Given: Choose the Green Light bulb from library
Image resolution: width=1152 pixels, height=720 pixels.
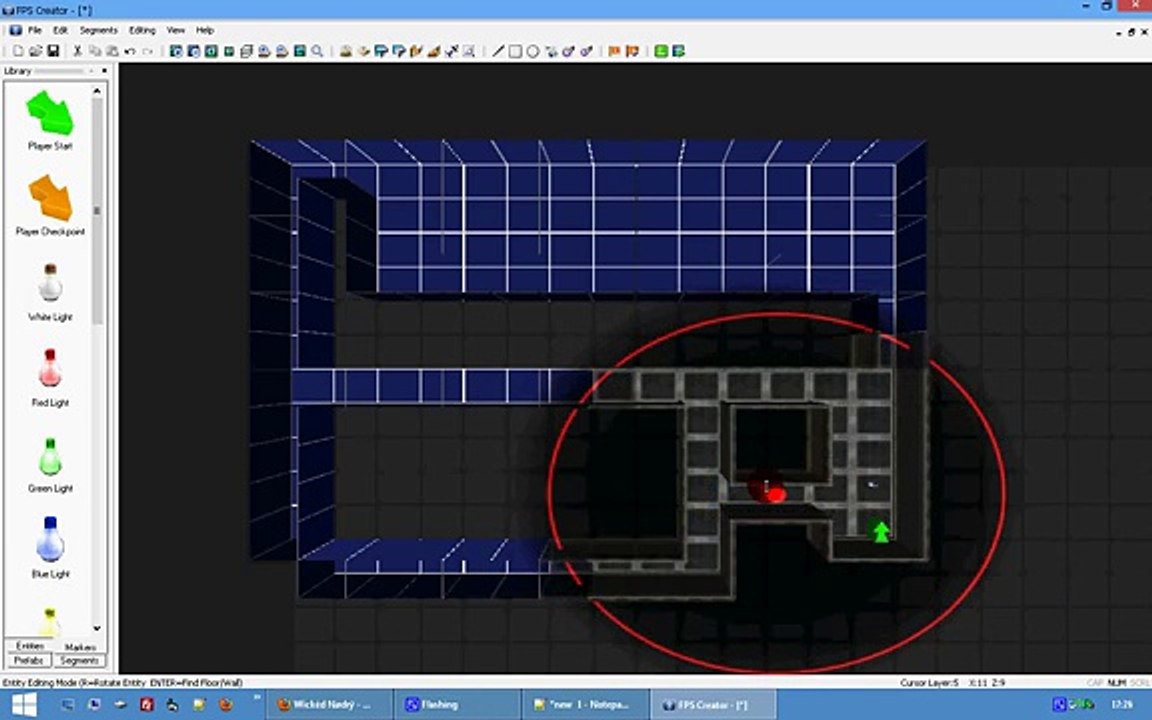Looking at the screenshot, I should (x=50, y=456).
